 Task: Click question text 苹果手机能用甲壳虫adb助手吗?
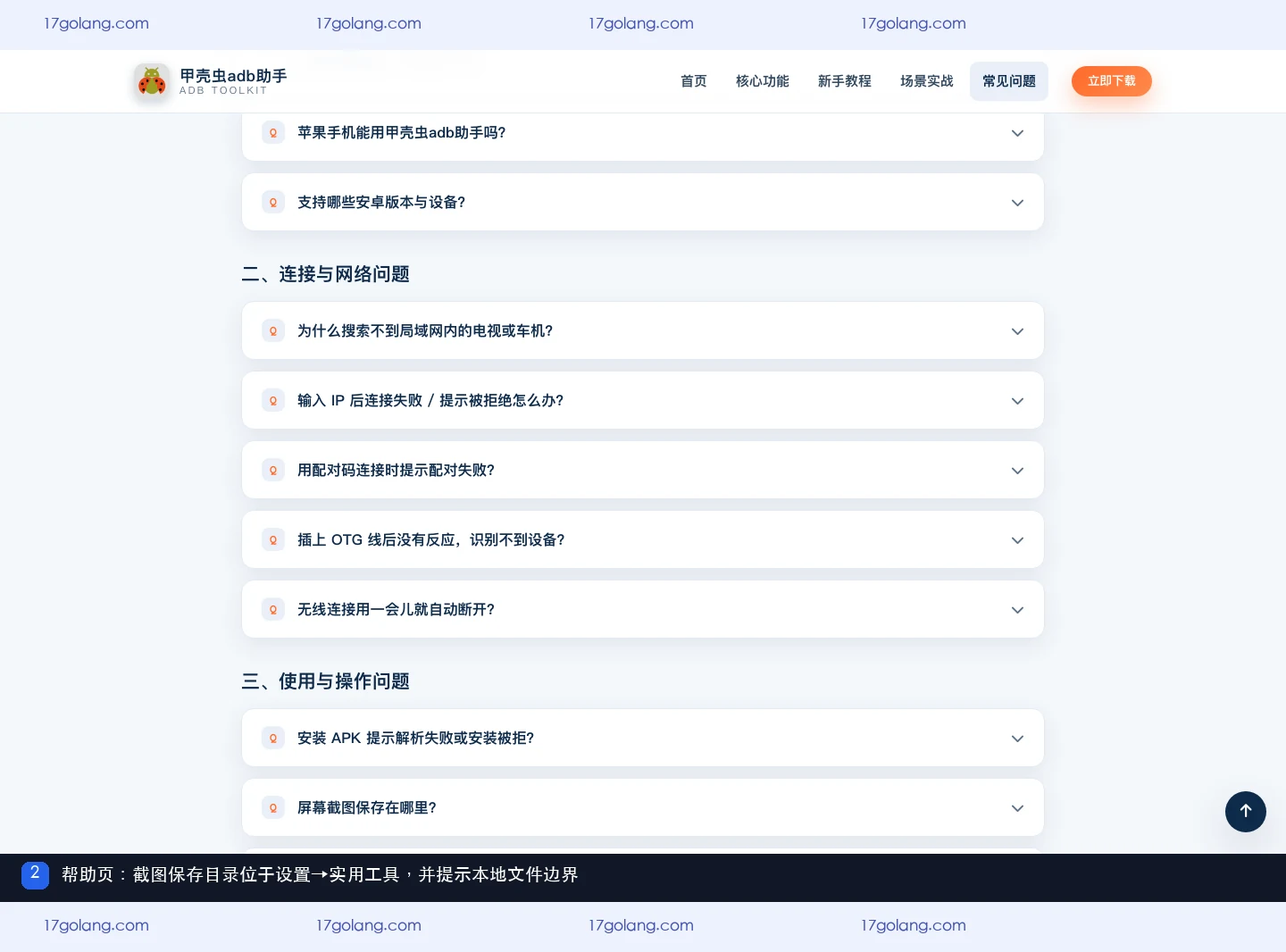[x=402, y=132]
